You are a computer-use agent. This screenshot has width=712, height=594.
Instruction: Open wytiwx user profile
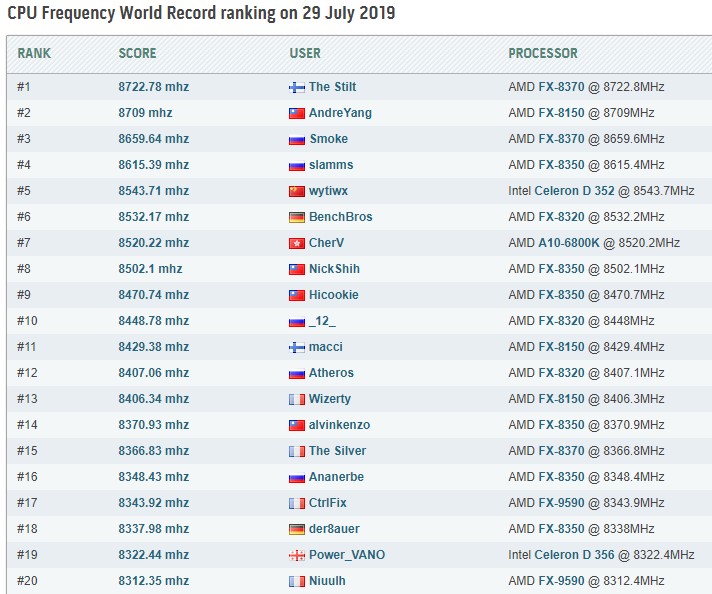(x=328, y=191)
